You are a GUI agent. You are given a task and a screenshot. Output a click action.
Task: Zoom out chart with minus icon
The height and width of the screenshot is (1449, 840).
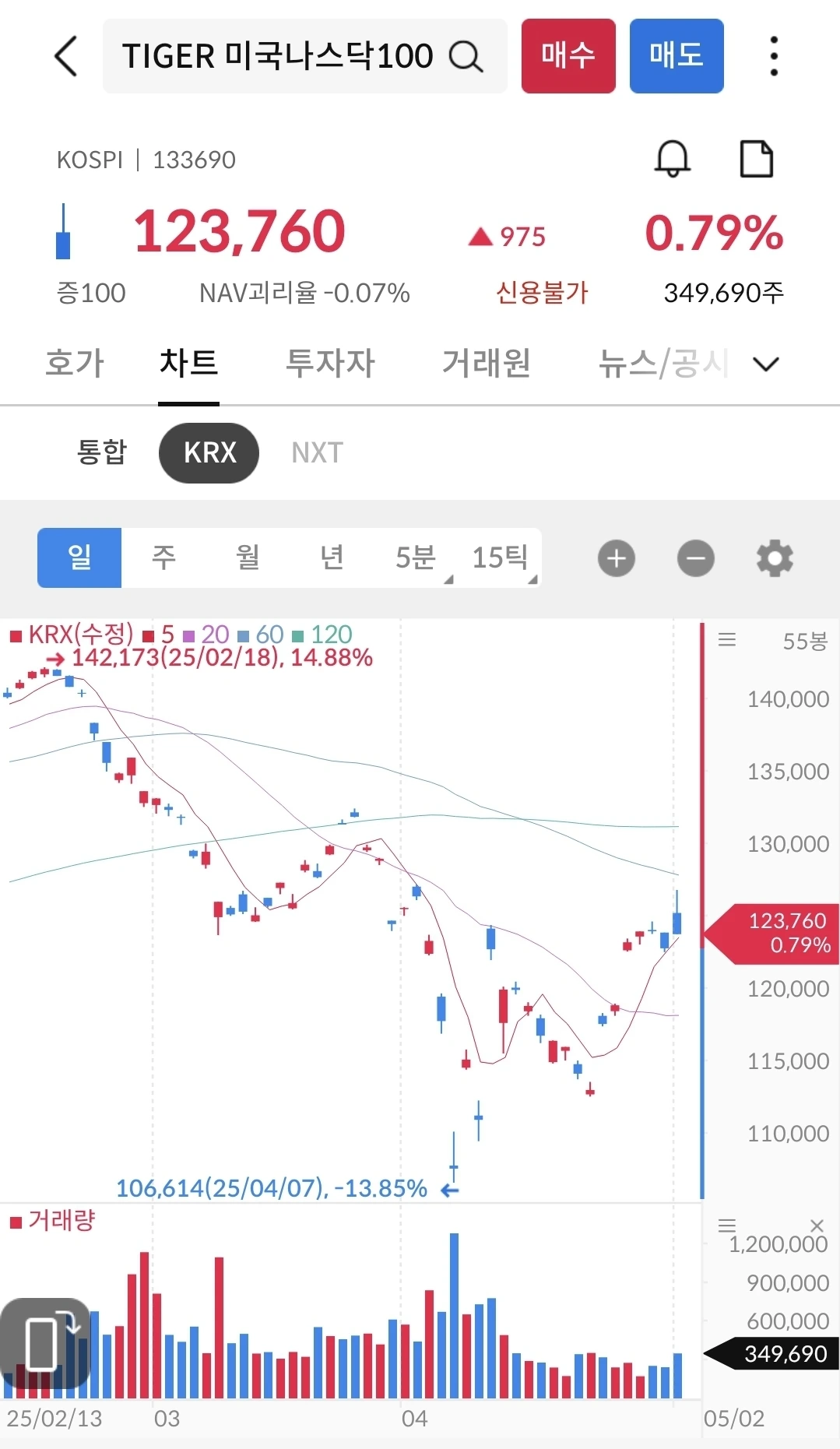[x=696, y=558]
